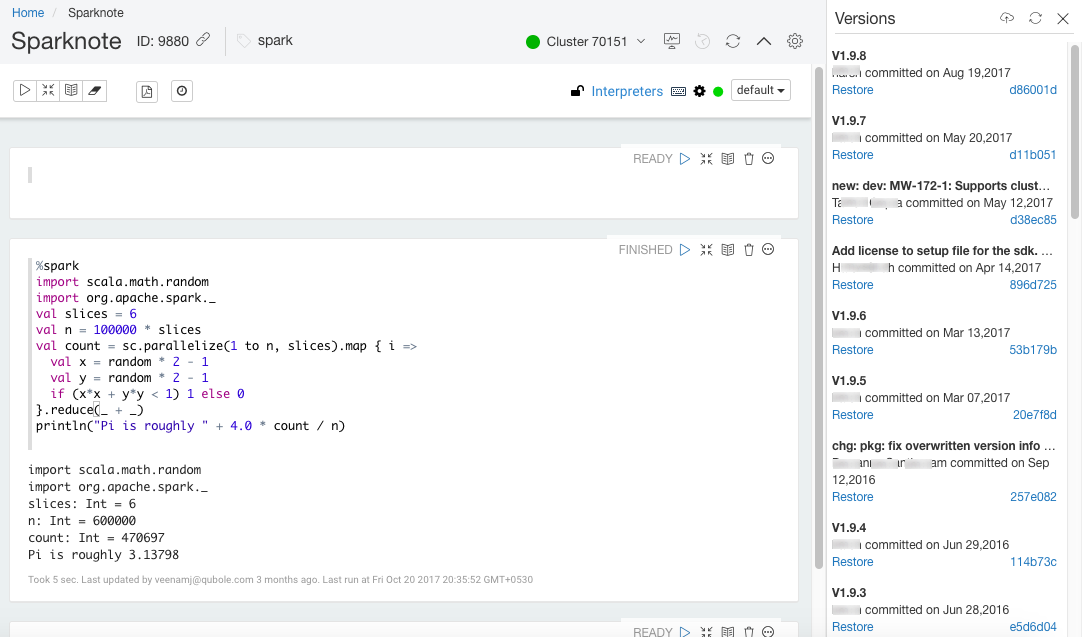Run the FINISHED spark paragraph

pyautogui.click(x=685, y=250)
